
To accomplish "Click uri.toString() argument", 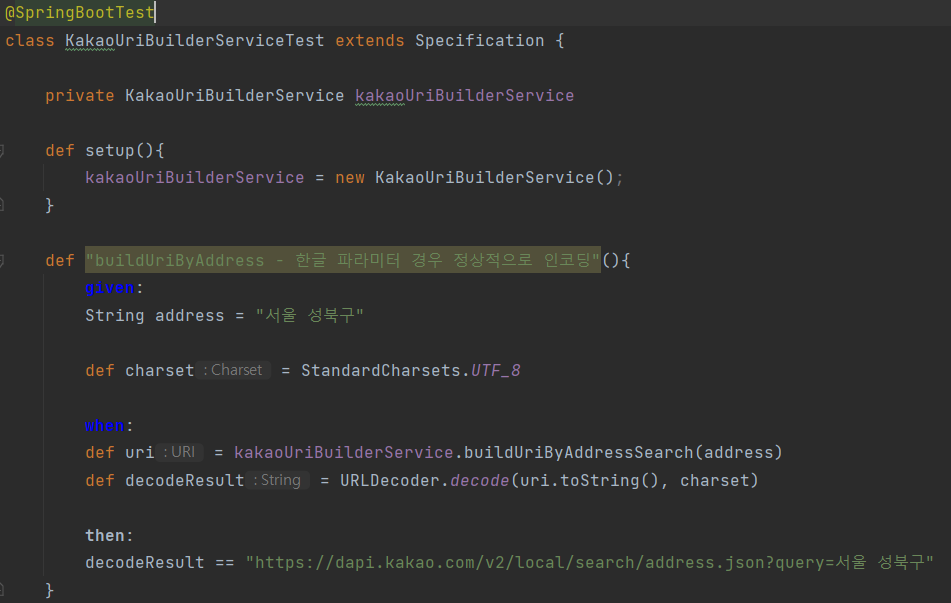I will 589,480.
